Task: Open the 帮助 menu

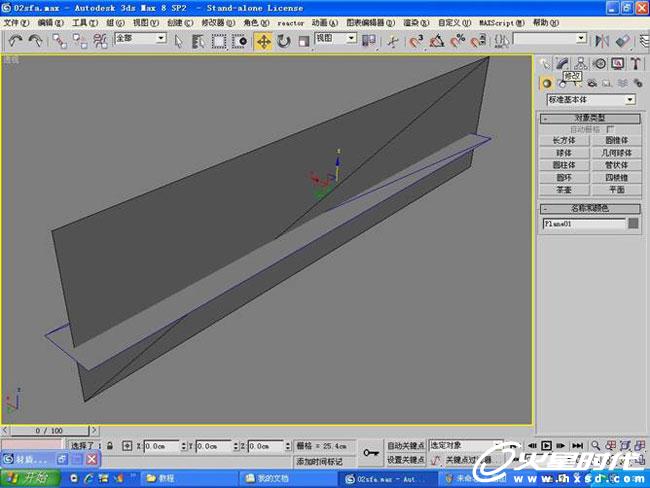Action: click(x=546, y=23)
